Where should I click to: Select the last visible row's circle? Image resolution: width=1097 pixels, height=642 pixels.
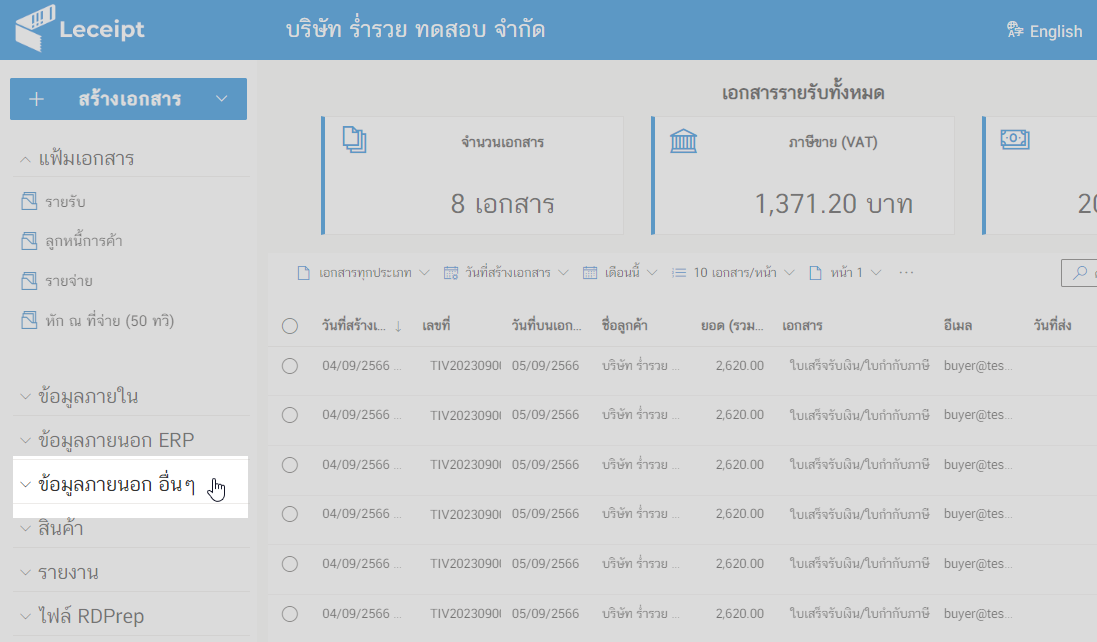click(289, 612)
